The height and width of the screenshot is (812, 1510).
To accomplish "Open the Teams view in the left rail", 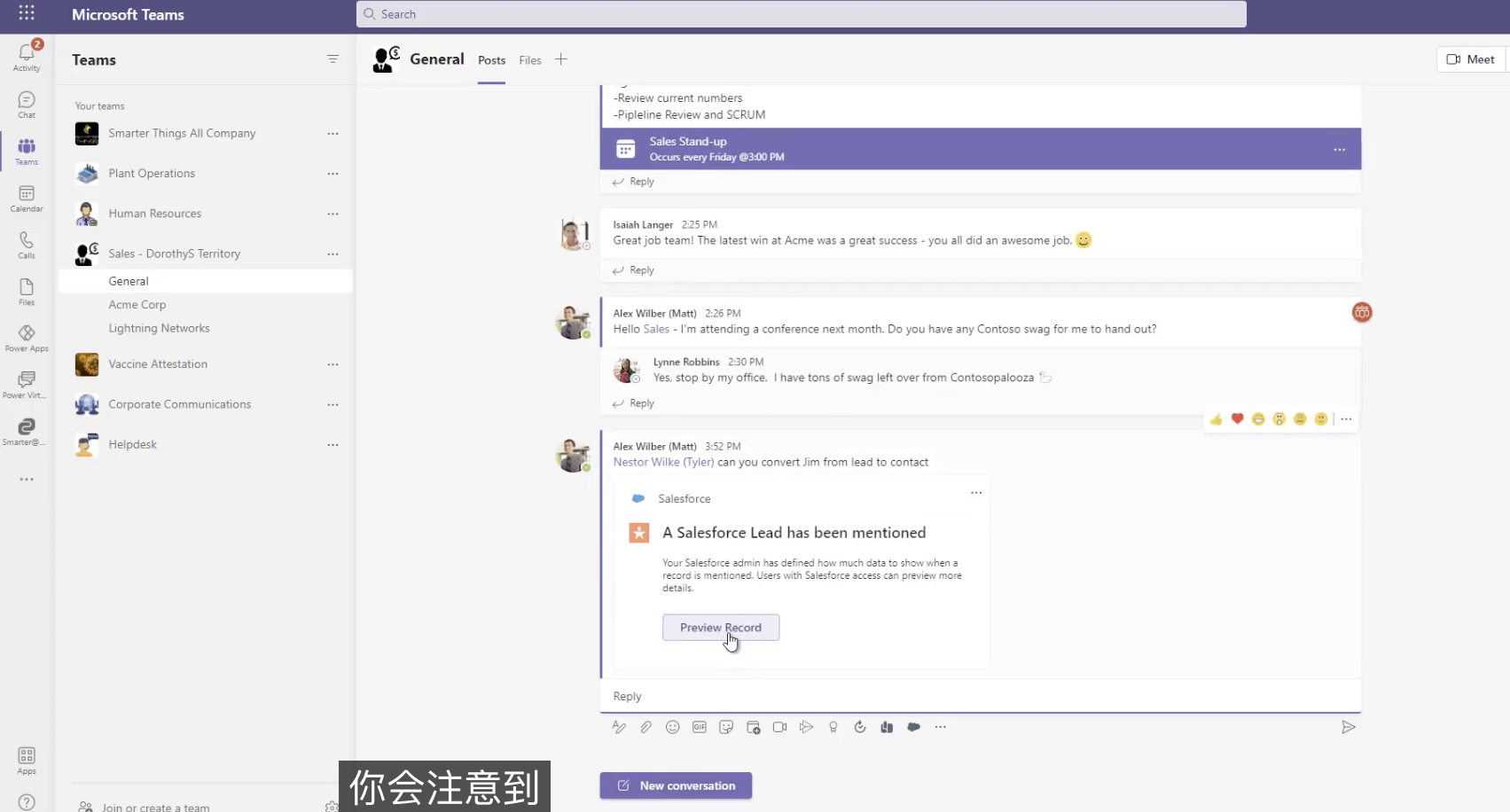I will pos(27,151).
